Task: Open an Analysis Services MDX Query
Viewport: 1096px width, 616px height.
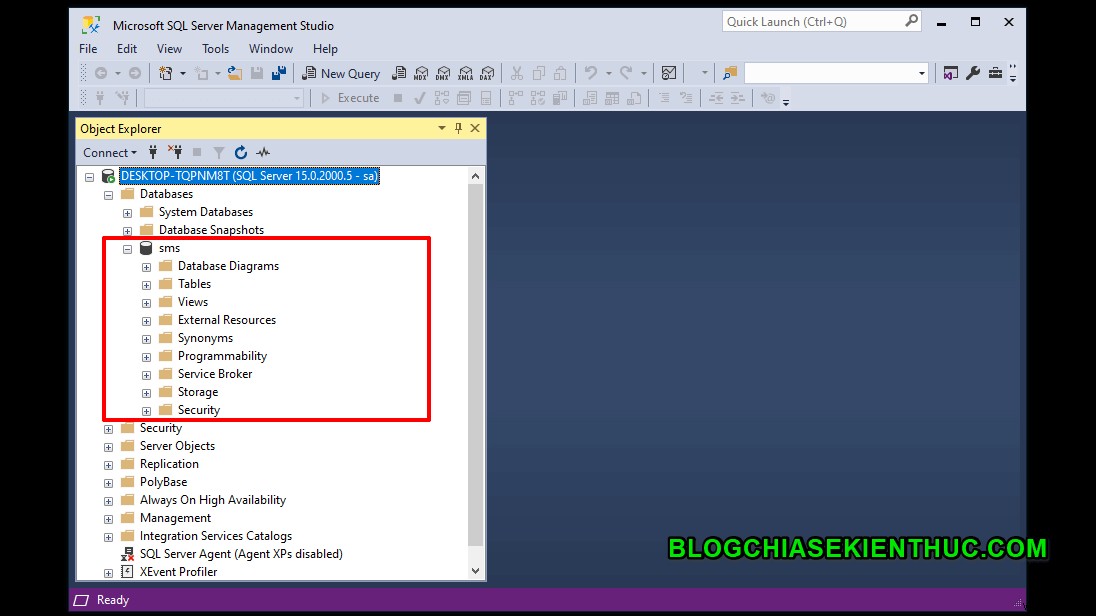Action: [421, 73]
